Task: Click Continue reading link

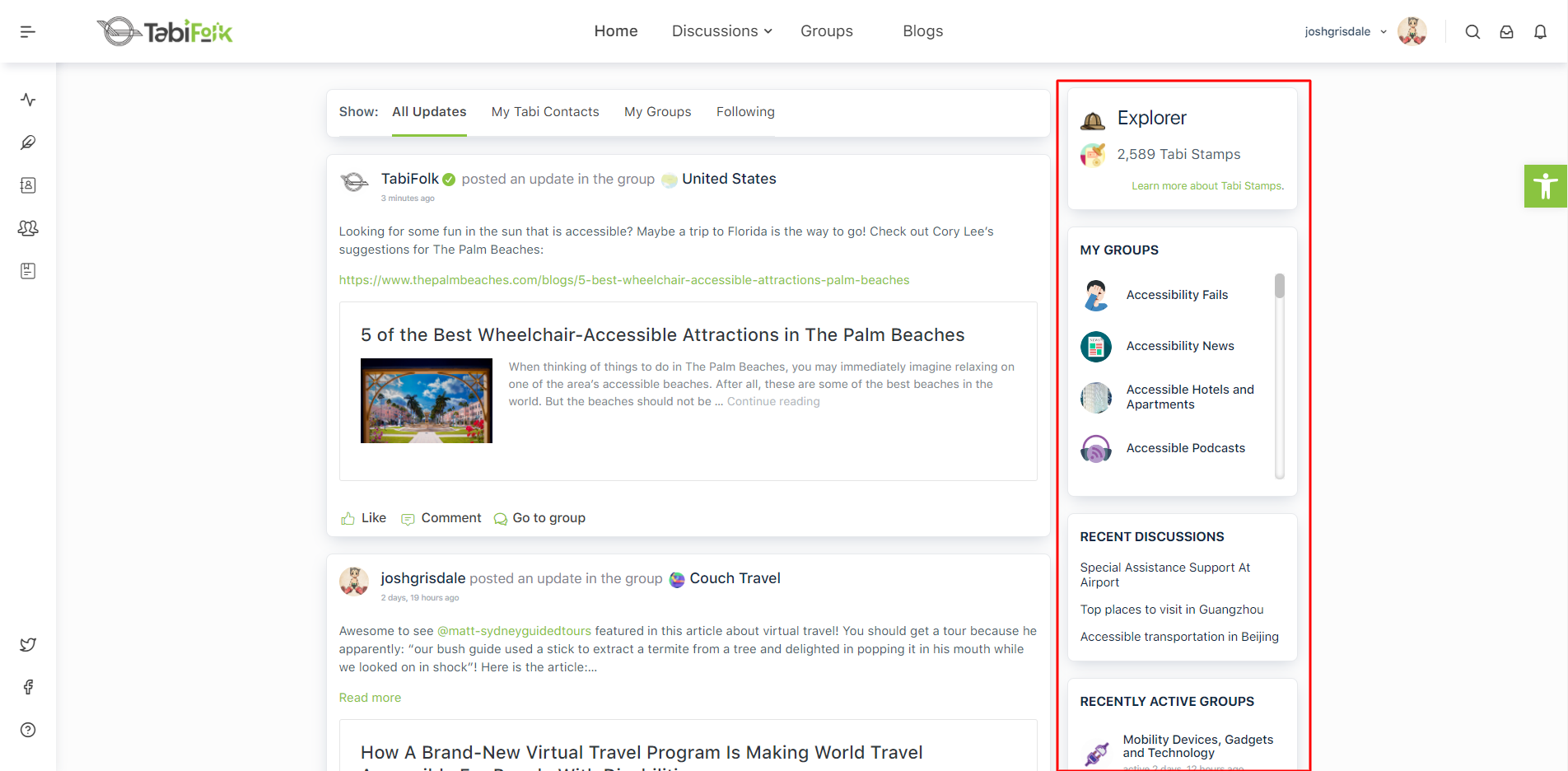Action: pos(773,401)
